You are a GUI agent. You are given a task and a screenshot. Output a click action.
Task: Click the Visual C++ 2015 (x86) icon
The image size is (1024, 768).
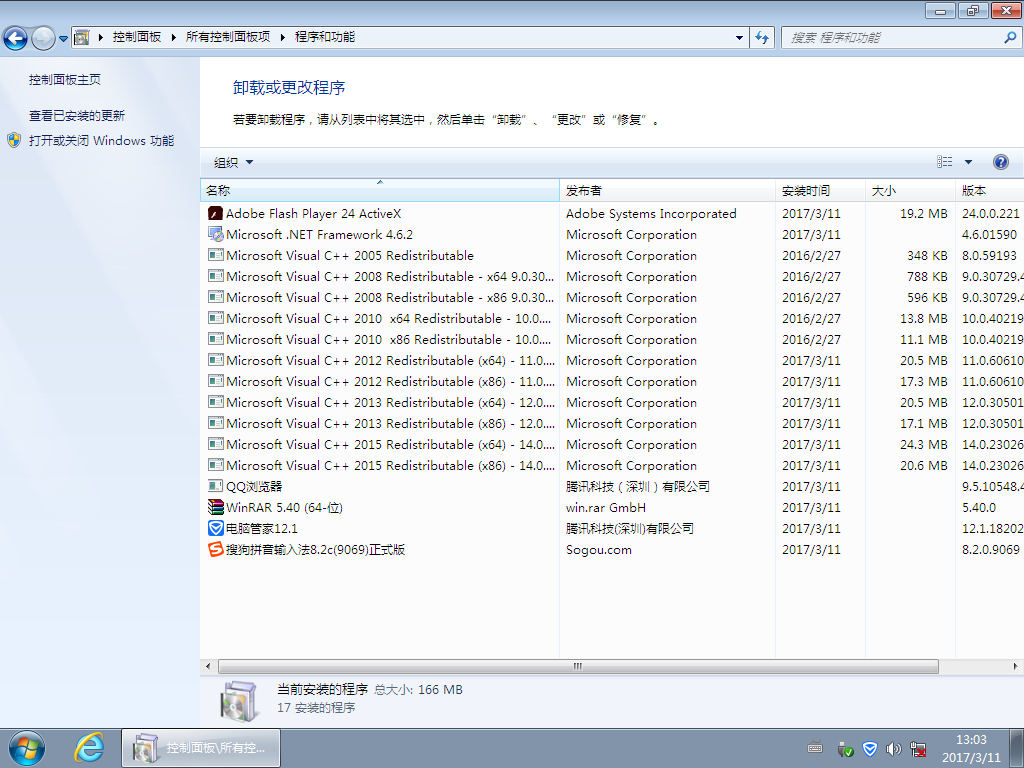(216, 465)
